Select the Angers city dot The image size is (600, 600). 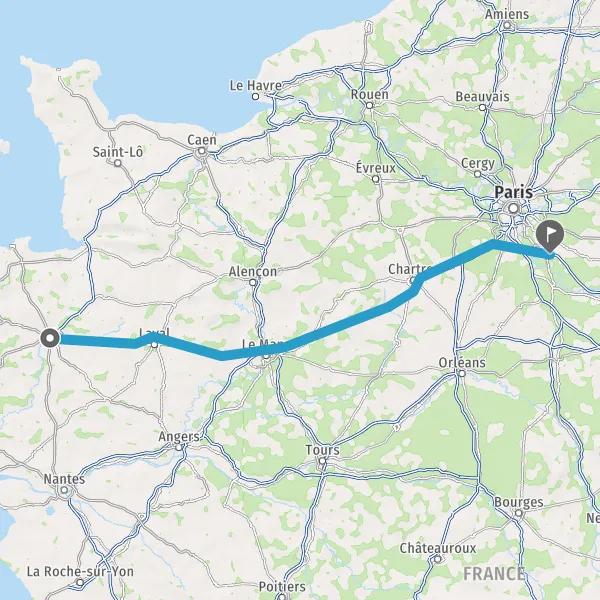[179, 447]
